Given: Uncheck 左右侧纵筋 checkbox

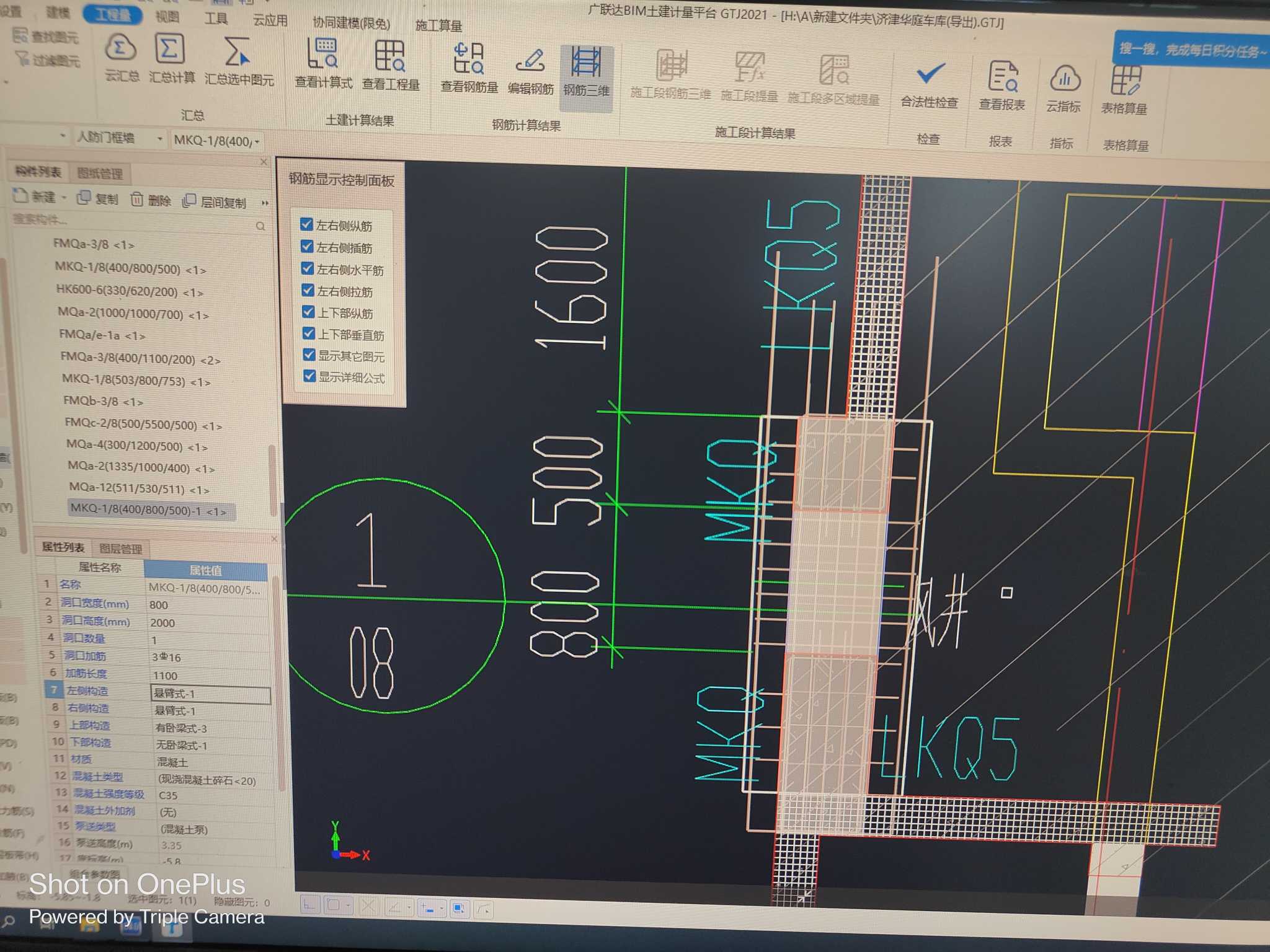Looking at the screenshot, I should 306,224.
